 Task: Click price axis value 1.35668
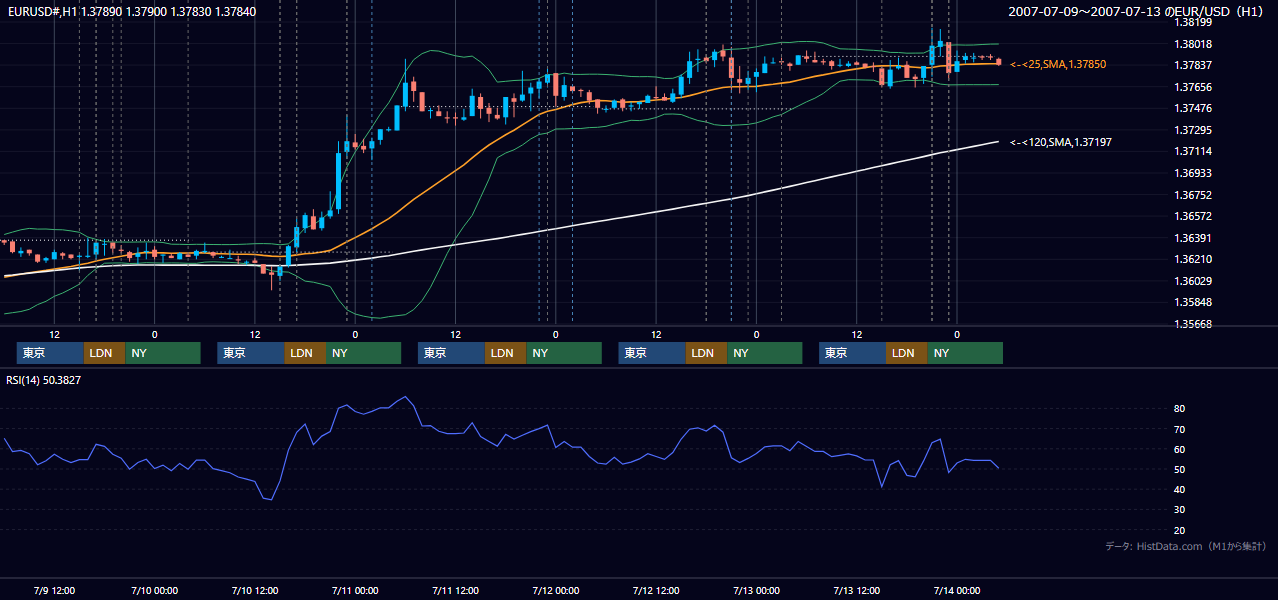pyautogui.click(x=1193, y=324)
